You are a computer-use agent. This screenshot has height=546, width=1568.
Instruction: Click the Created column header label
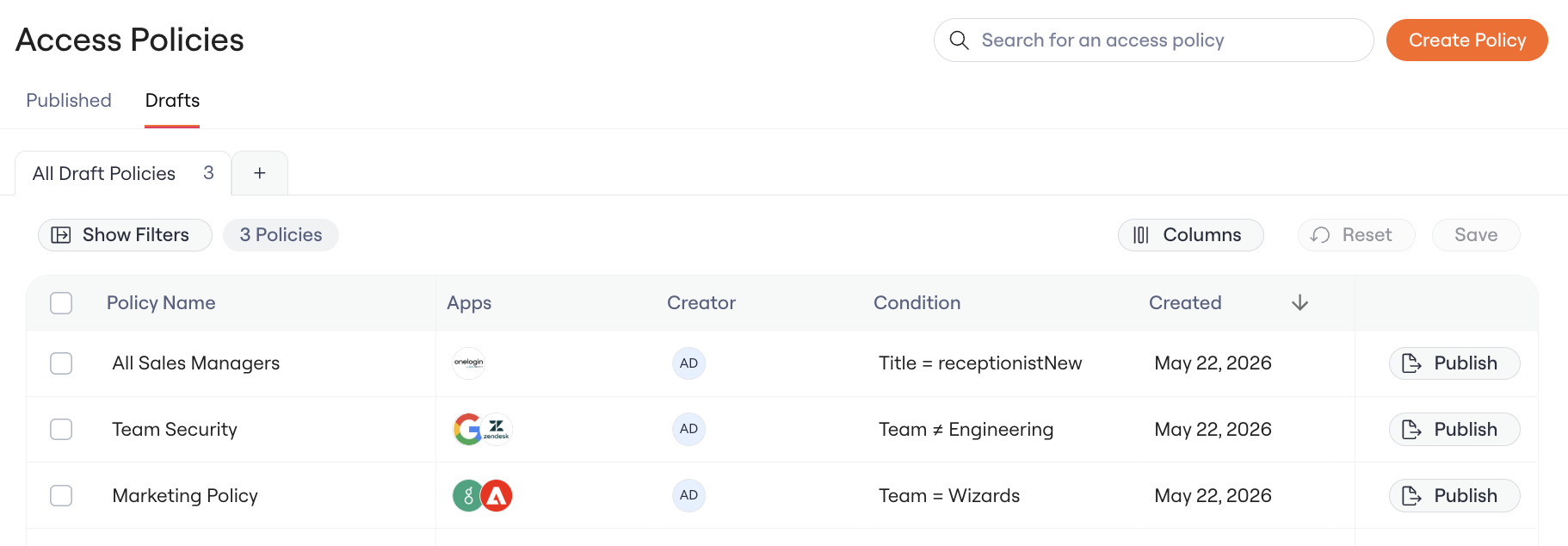point(1185,303)
